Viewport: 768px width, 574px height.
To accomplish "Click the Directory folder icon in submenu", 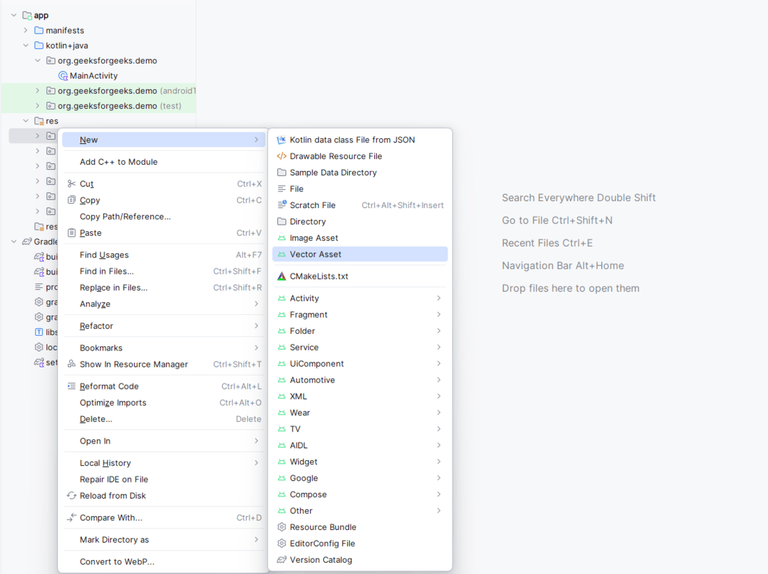I will click(x=281, y=221).
